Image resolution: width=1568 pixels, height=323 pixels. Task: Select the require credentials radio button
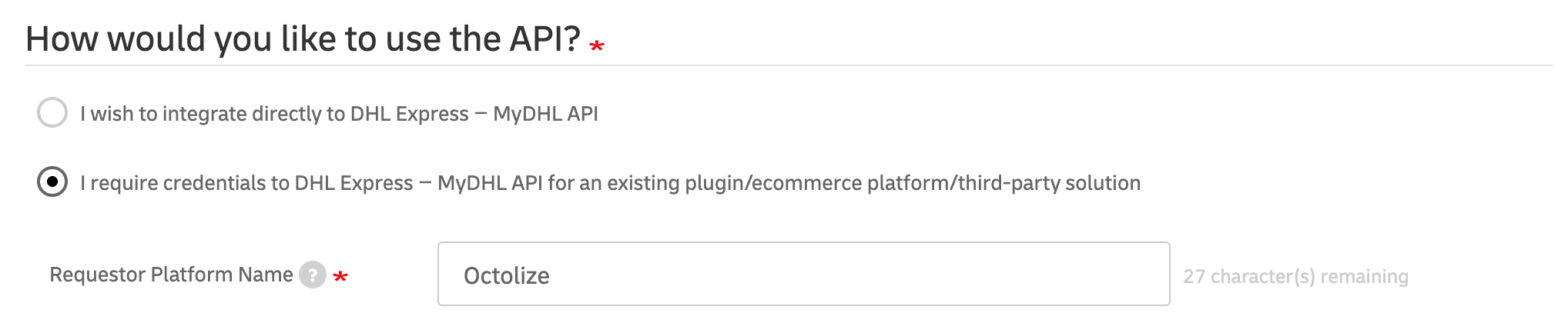[52, 182]
